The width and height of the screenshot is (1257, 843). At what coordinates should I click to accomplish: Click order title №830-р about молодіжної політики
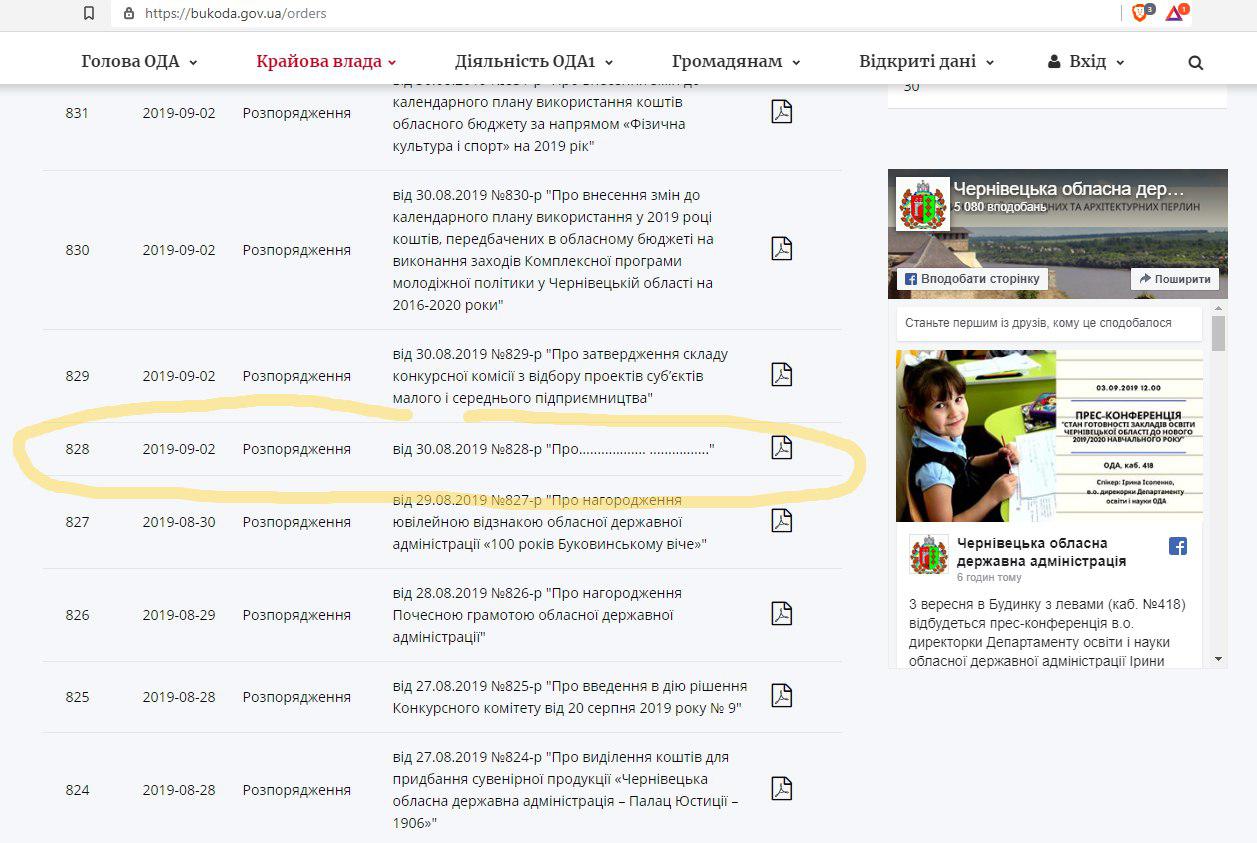[554, 250]
